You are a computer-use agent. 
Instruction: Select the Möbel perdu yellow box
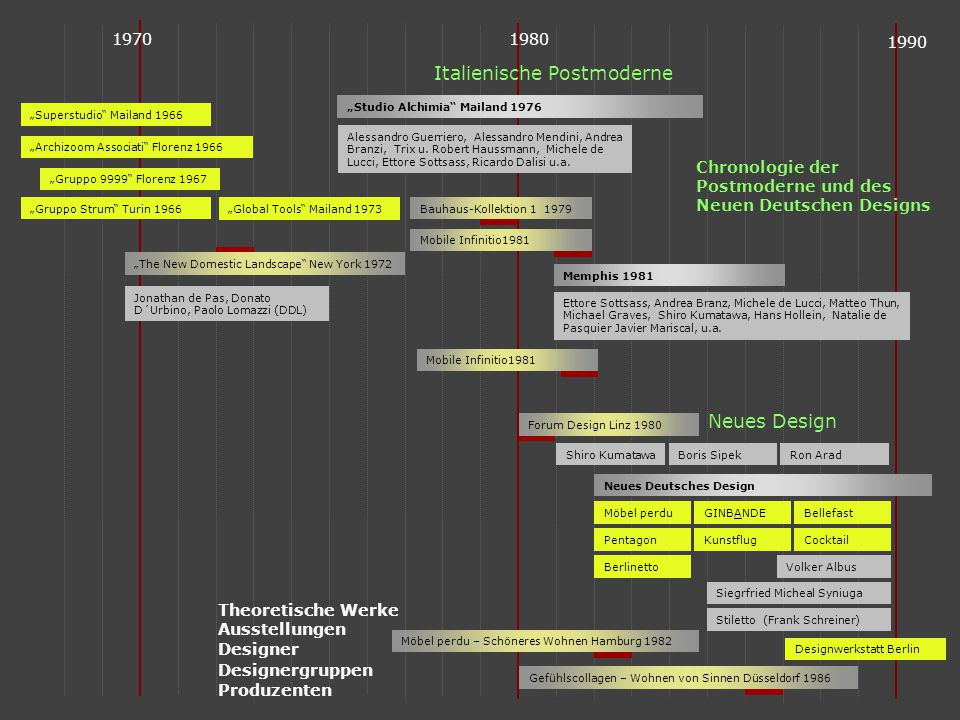tap(642, 512)
